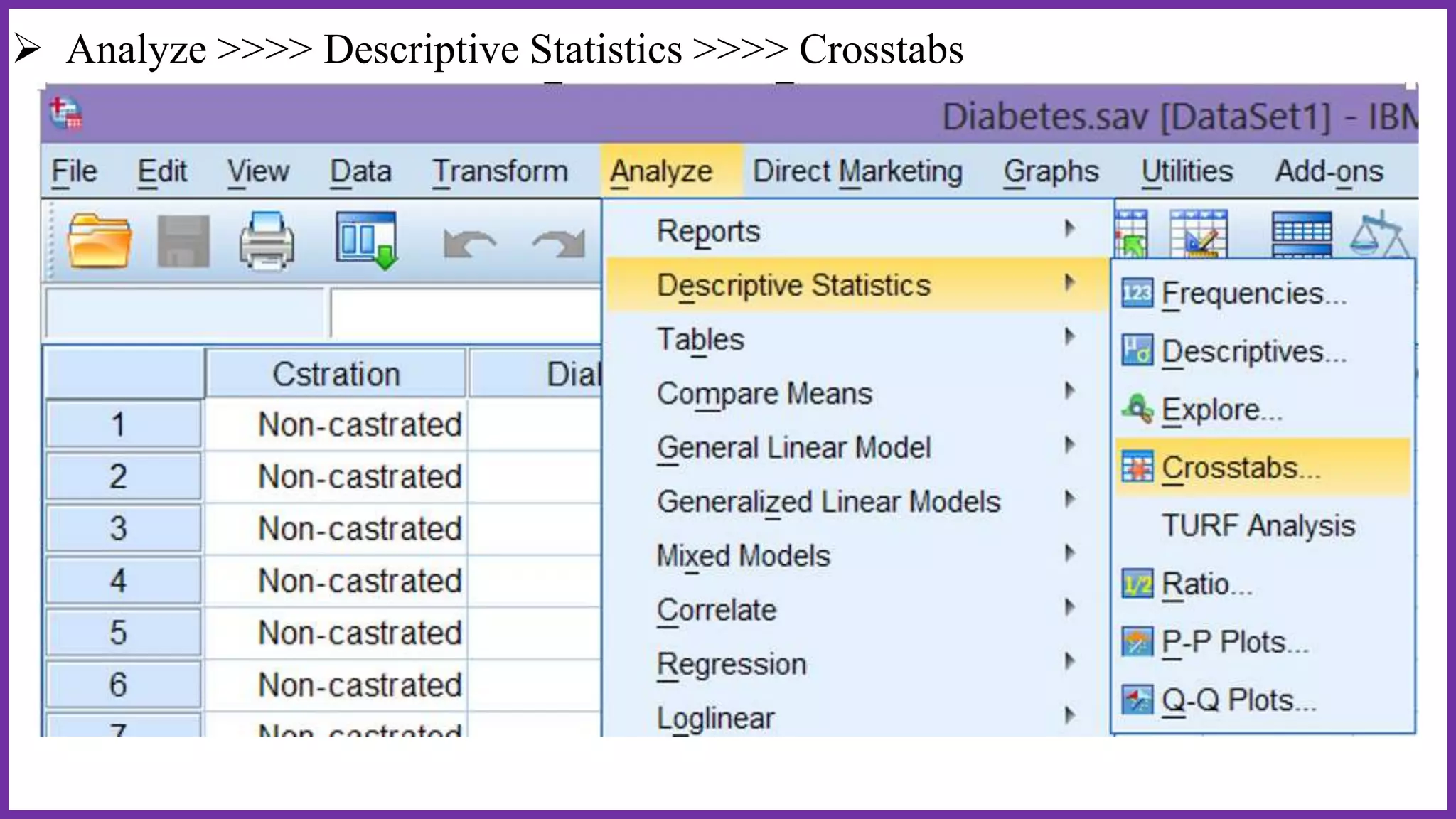Viewport: 1456px width, 819px height.
Task: Expand General Linear Model submenu arrow
Action: 1069,445
